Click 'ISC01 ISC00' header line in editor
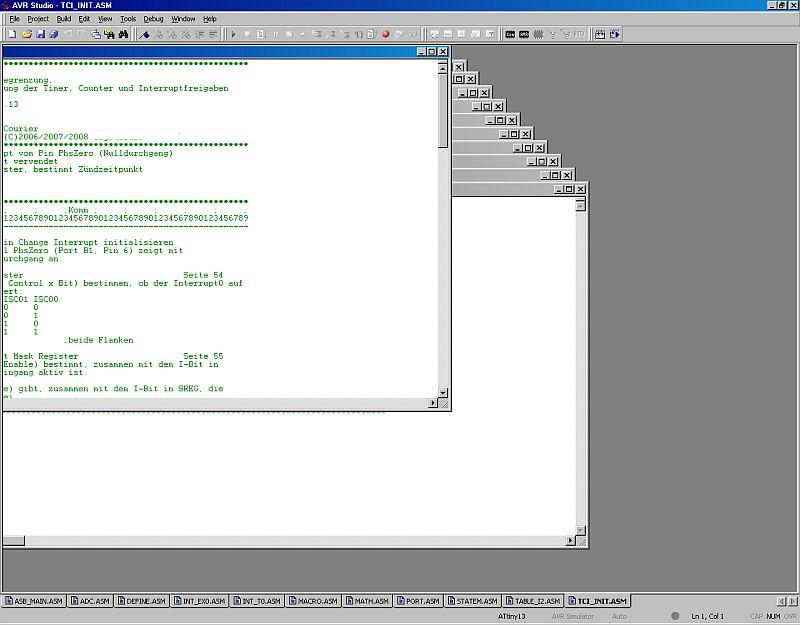 point(31,299)
